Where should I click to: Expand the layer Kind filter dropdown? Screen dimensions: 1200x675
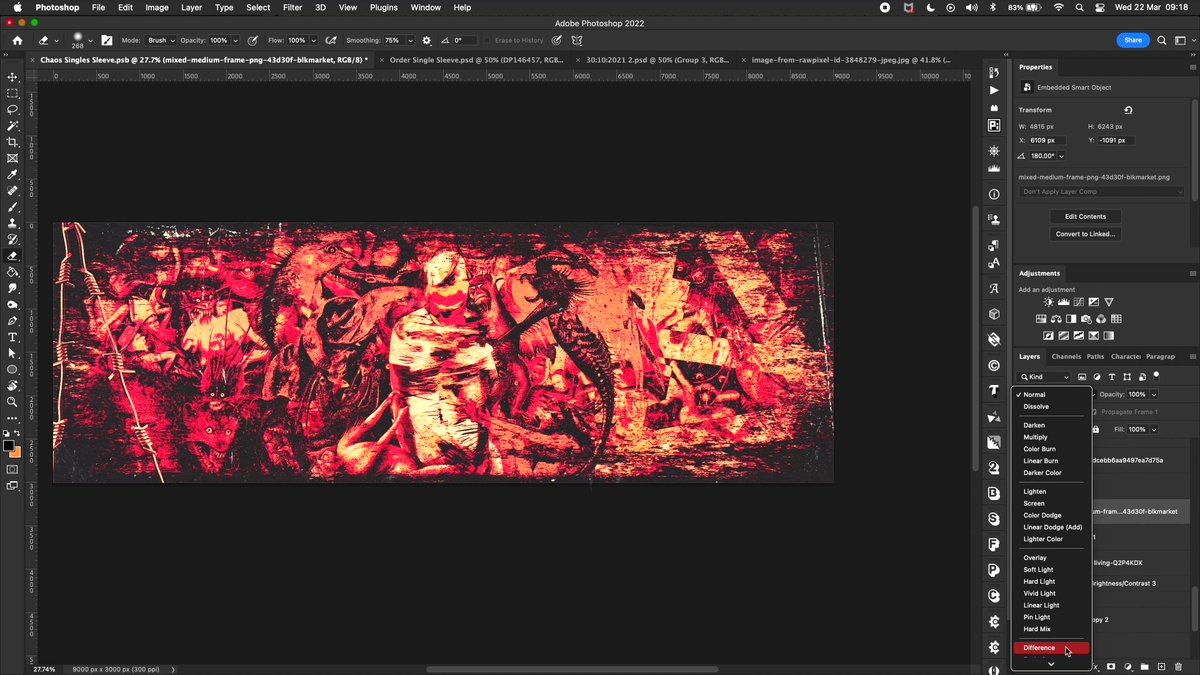point(1045,377)
